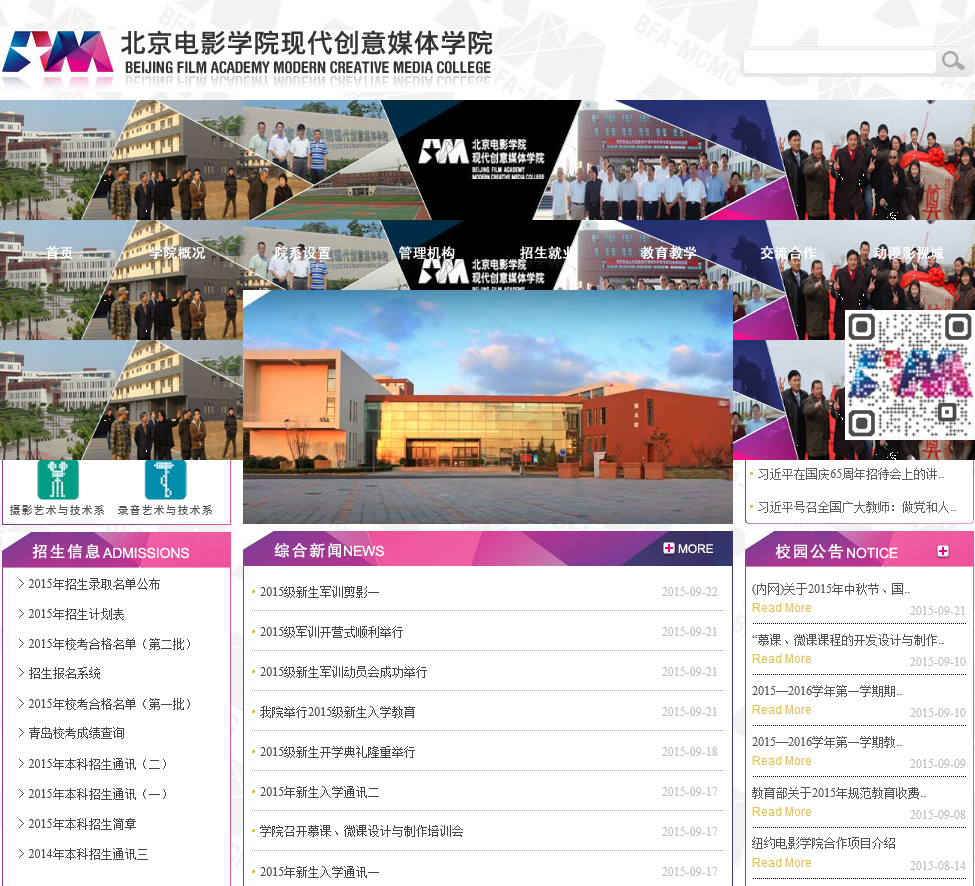Open the 交流合作 menu item
Image resolution: width=975 pixels, height=886 pixels.
coord(788,252)
